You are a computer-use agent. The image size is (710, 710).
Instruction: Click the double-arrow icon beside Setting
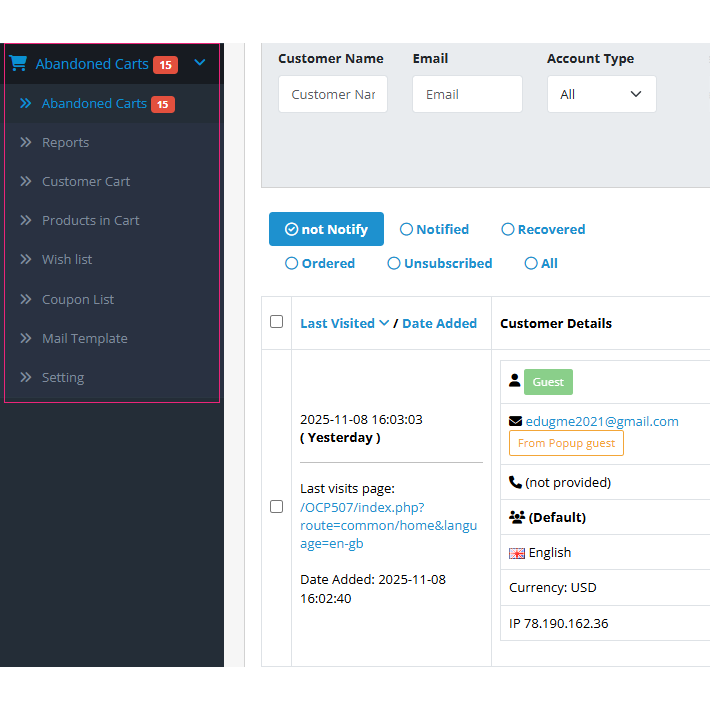(x=26, y=377)
